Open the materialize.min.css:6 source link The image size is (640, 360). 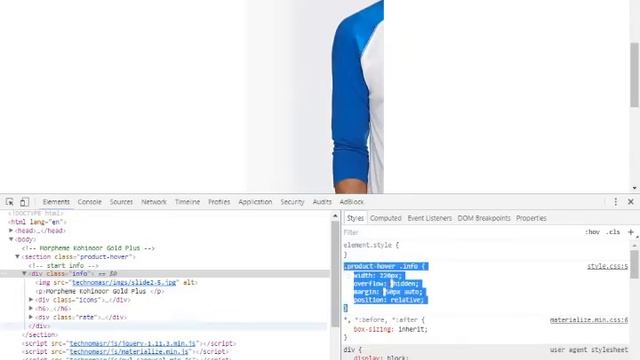click(589, 320)
